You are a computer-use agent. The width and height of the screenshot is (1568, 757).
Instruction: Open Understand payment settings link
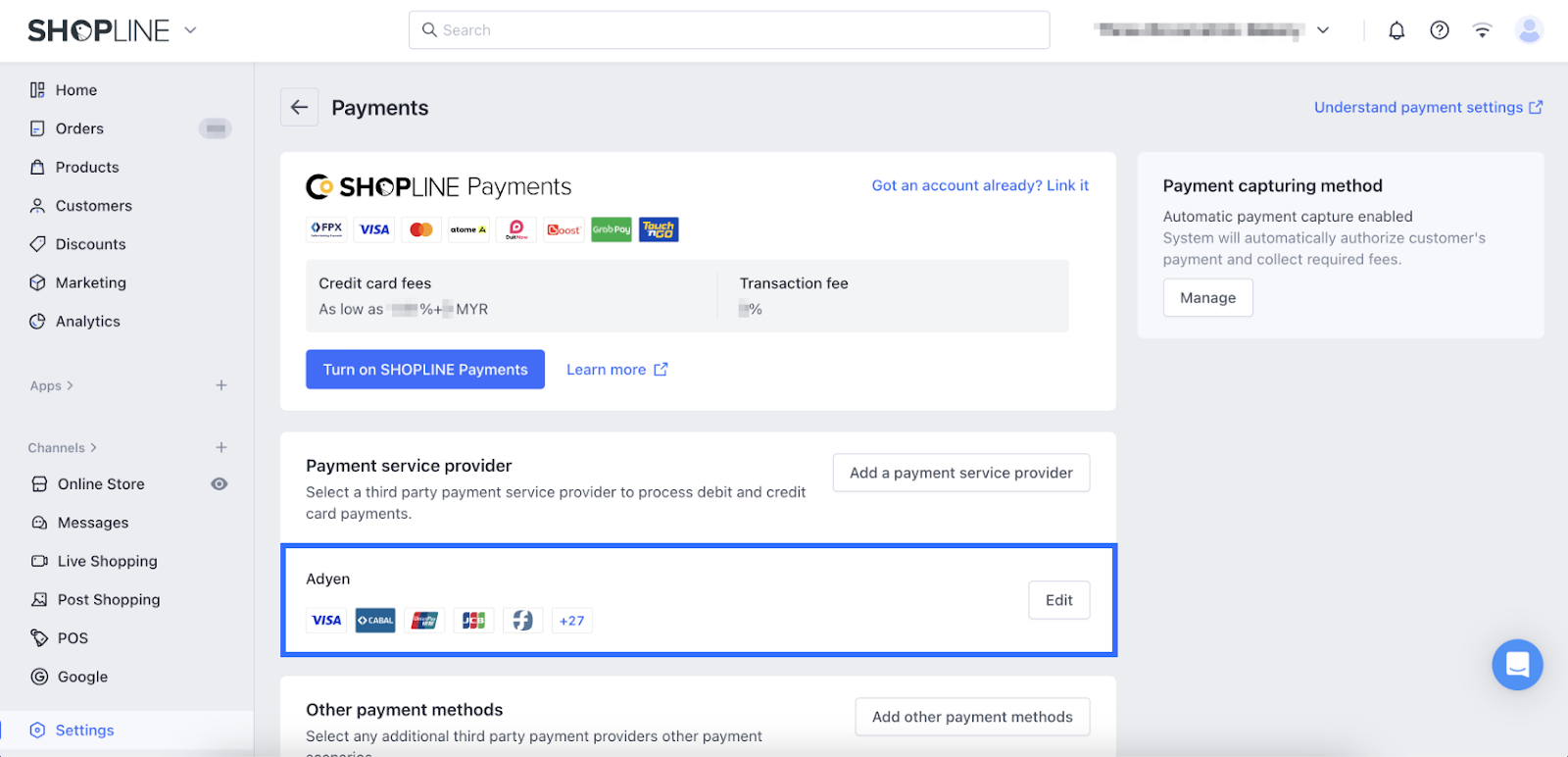[1429, 107]
